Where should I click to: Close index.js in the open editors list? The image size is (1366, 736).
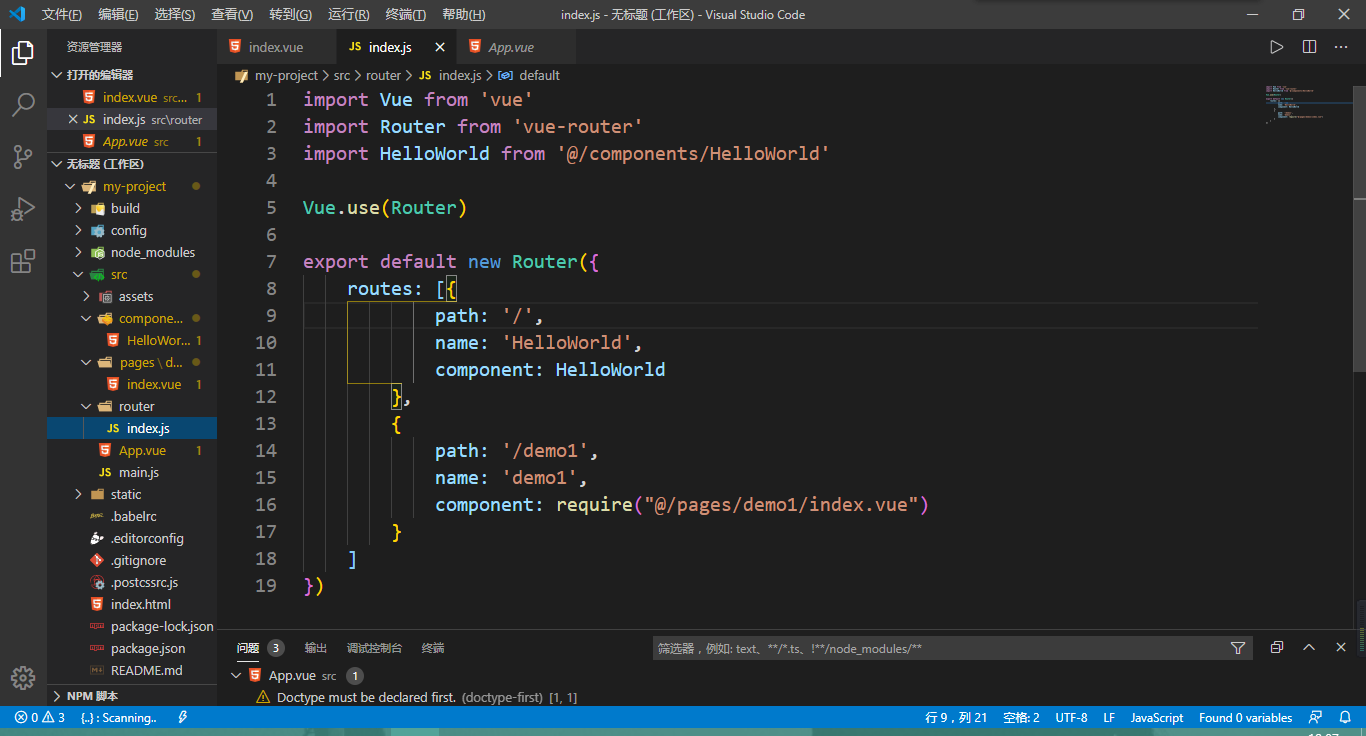tap(72, 119)
